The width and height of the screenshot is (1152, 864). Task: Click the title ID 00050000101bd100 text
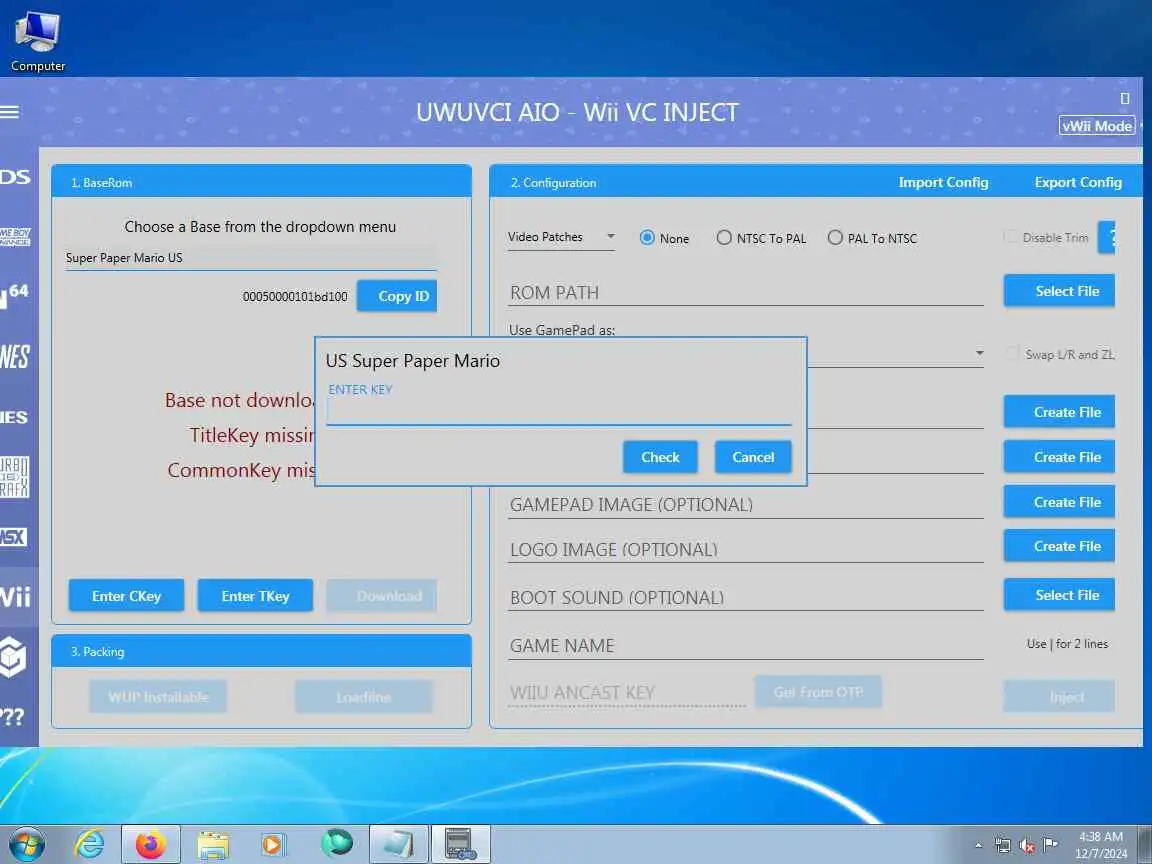(x=295, y=297)
